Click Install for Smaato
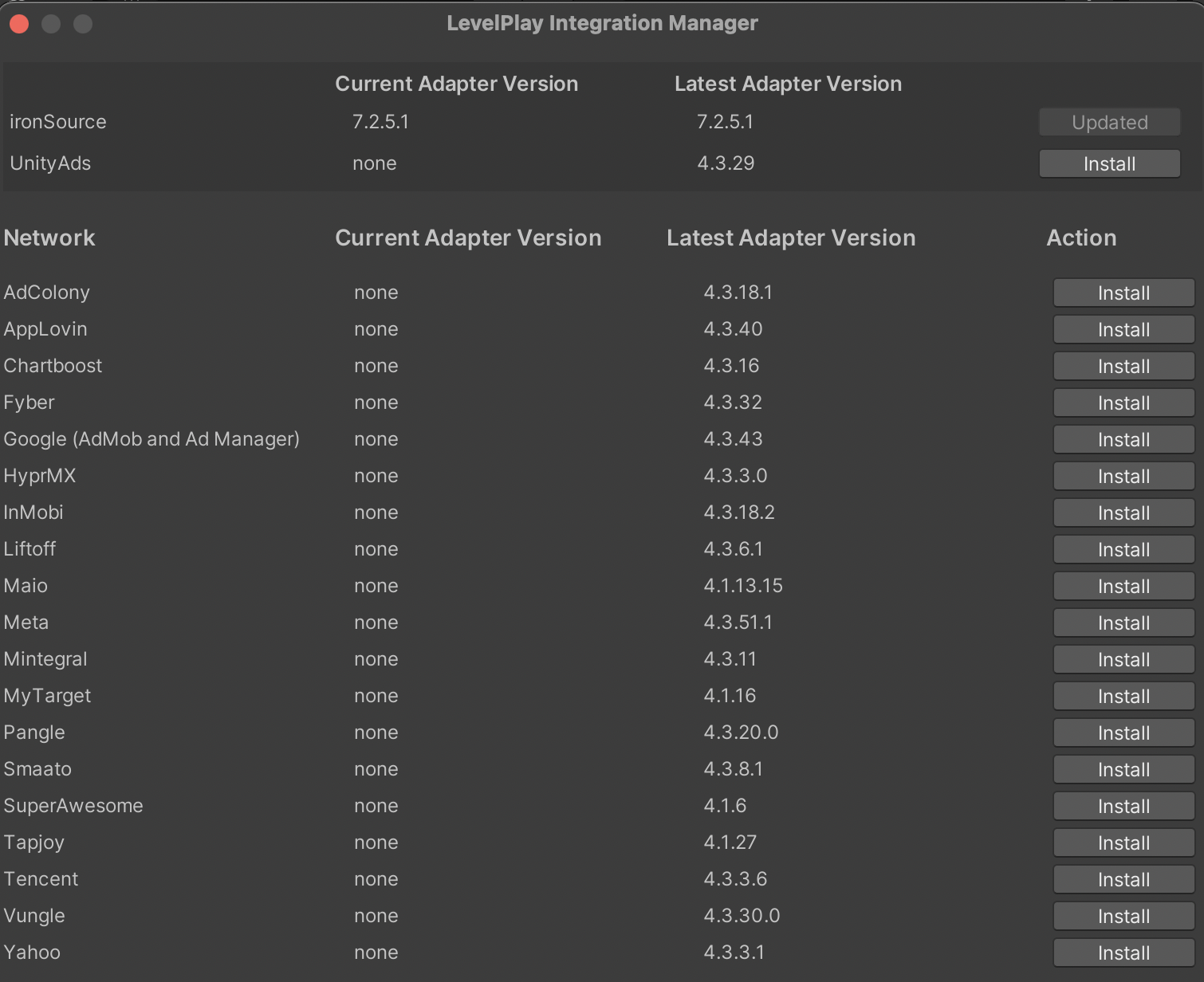The height and width of the screenshot is (982, 1204). point(1123,770)
